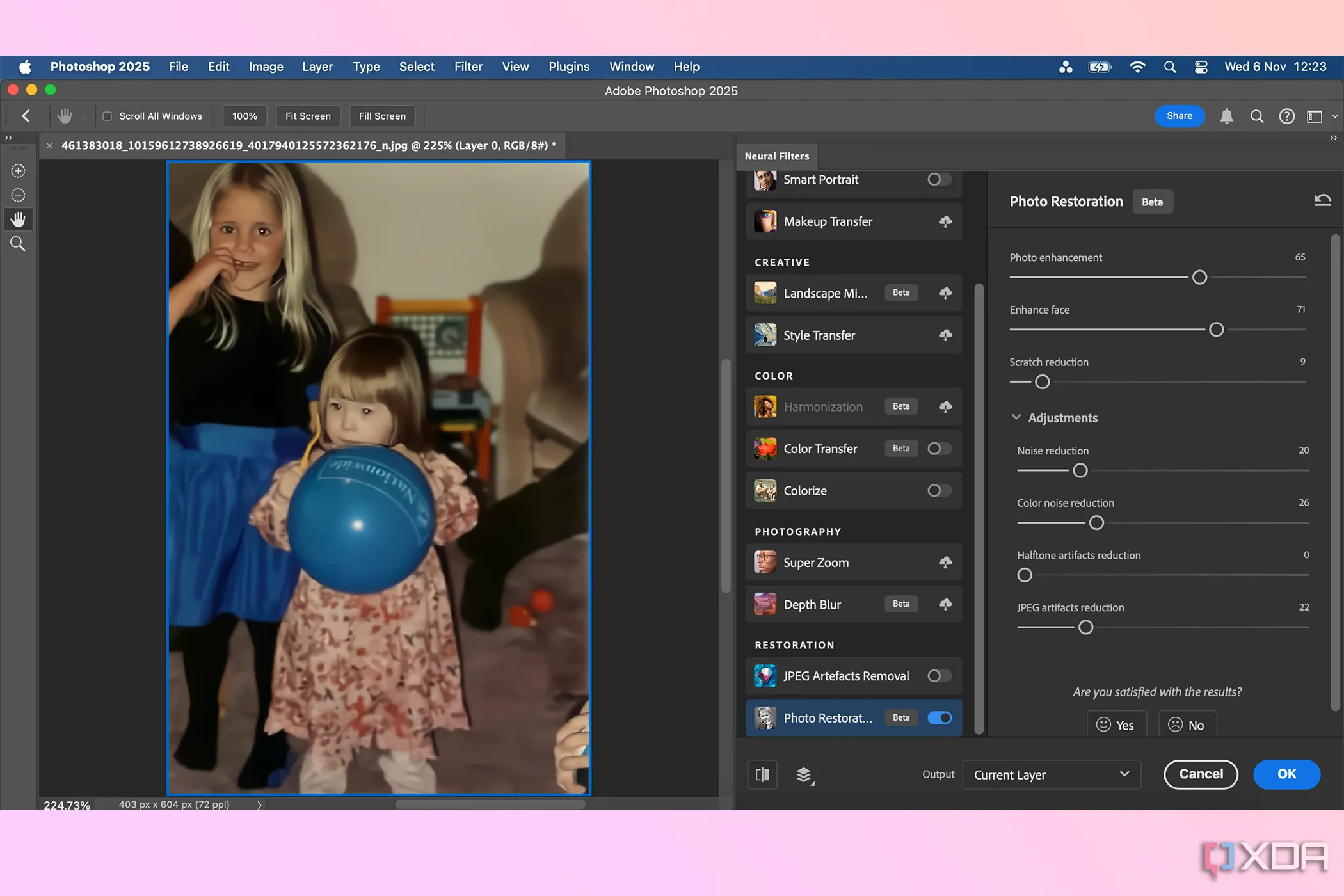Select the Hand tool in left toolbar
This screenshot has width=1344, height=896.
click(x=18, y=220)
